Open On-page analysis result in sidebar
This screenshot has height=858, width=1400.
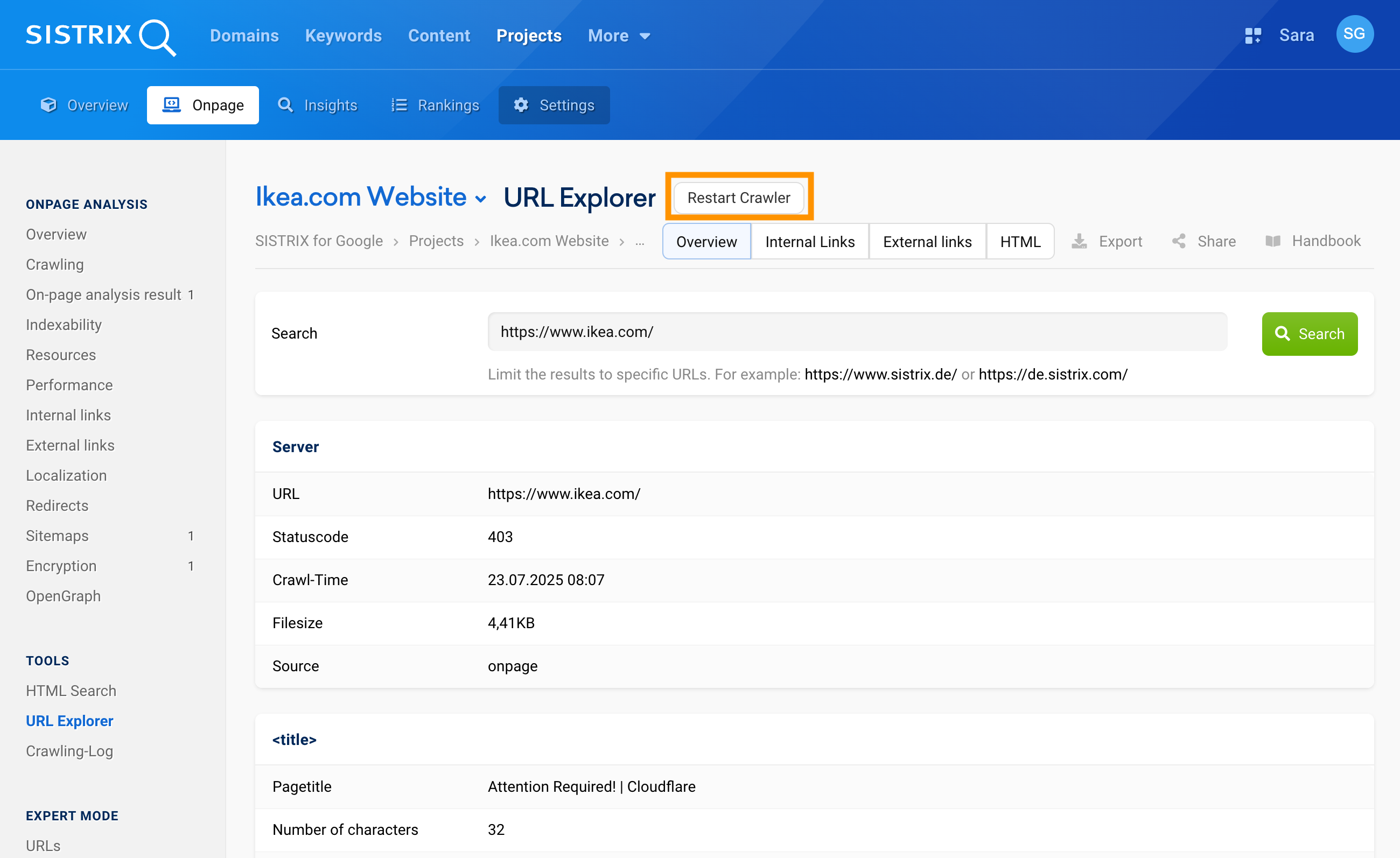[103, 295]
